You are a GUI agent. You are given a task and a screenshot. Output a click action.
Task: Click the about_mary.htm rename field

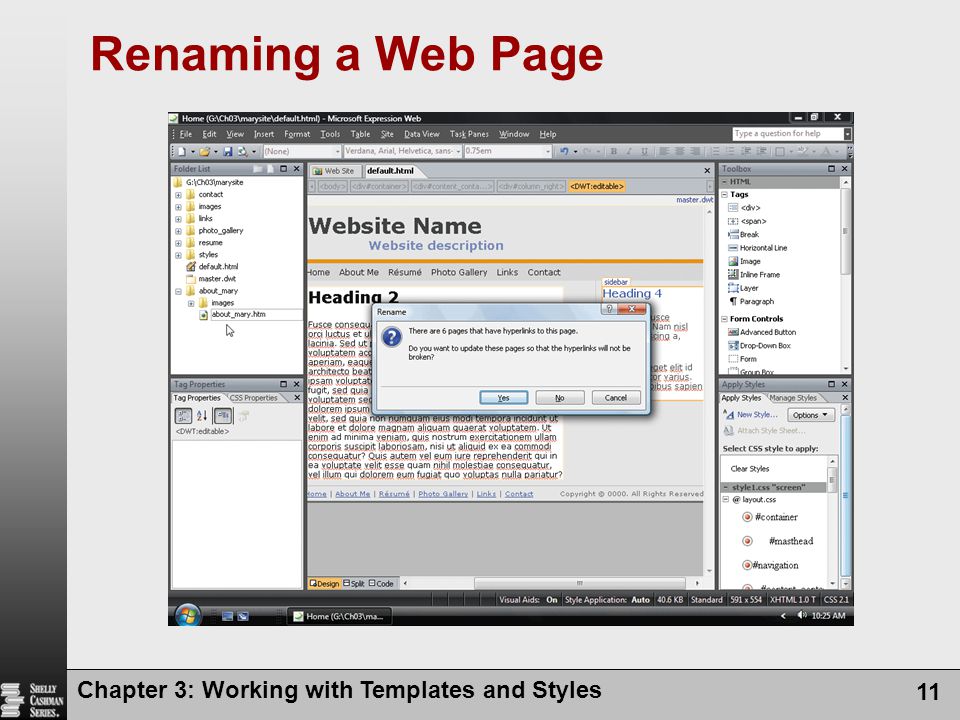[x=256, y=315]
